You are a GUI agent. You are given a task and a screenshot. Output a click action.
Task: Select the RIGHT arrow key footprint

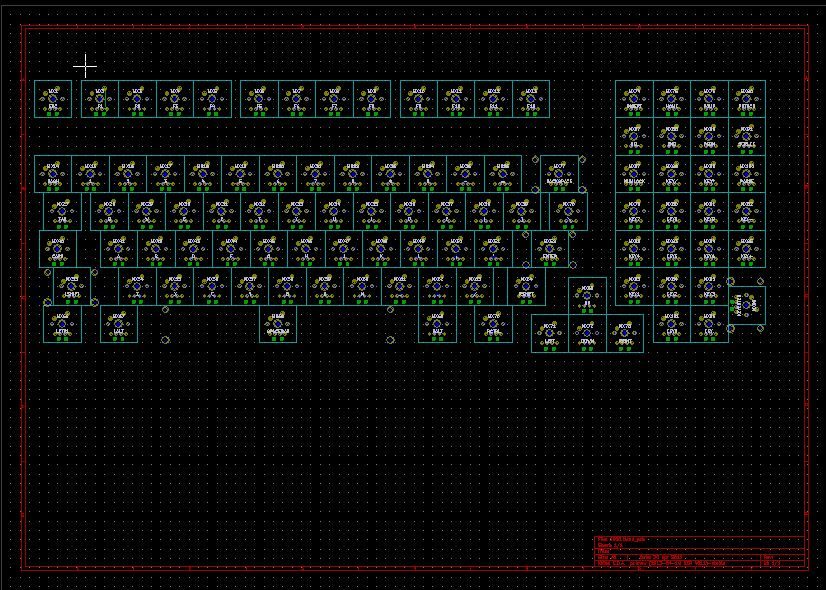625,333
